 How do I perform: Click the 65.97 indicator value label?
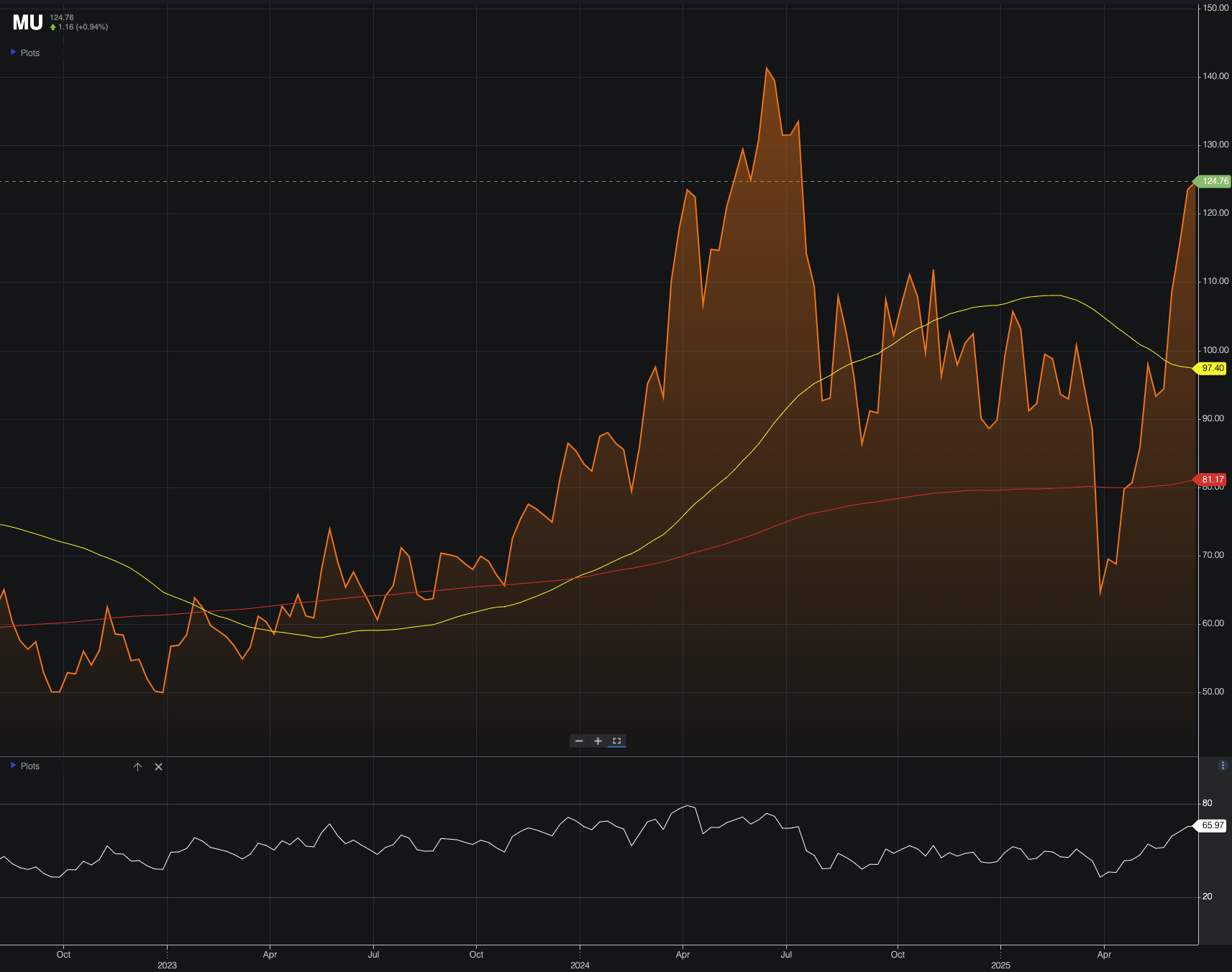[1213, 825]
